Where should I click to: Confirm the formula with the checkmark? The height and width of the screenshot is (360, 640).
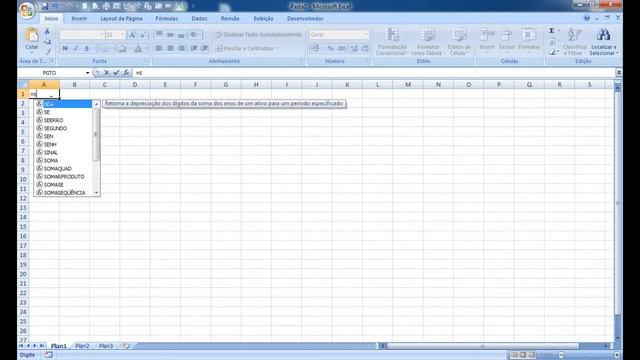coord(116,73)
